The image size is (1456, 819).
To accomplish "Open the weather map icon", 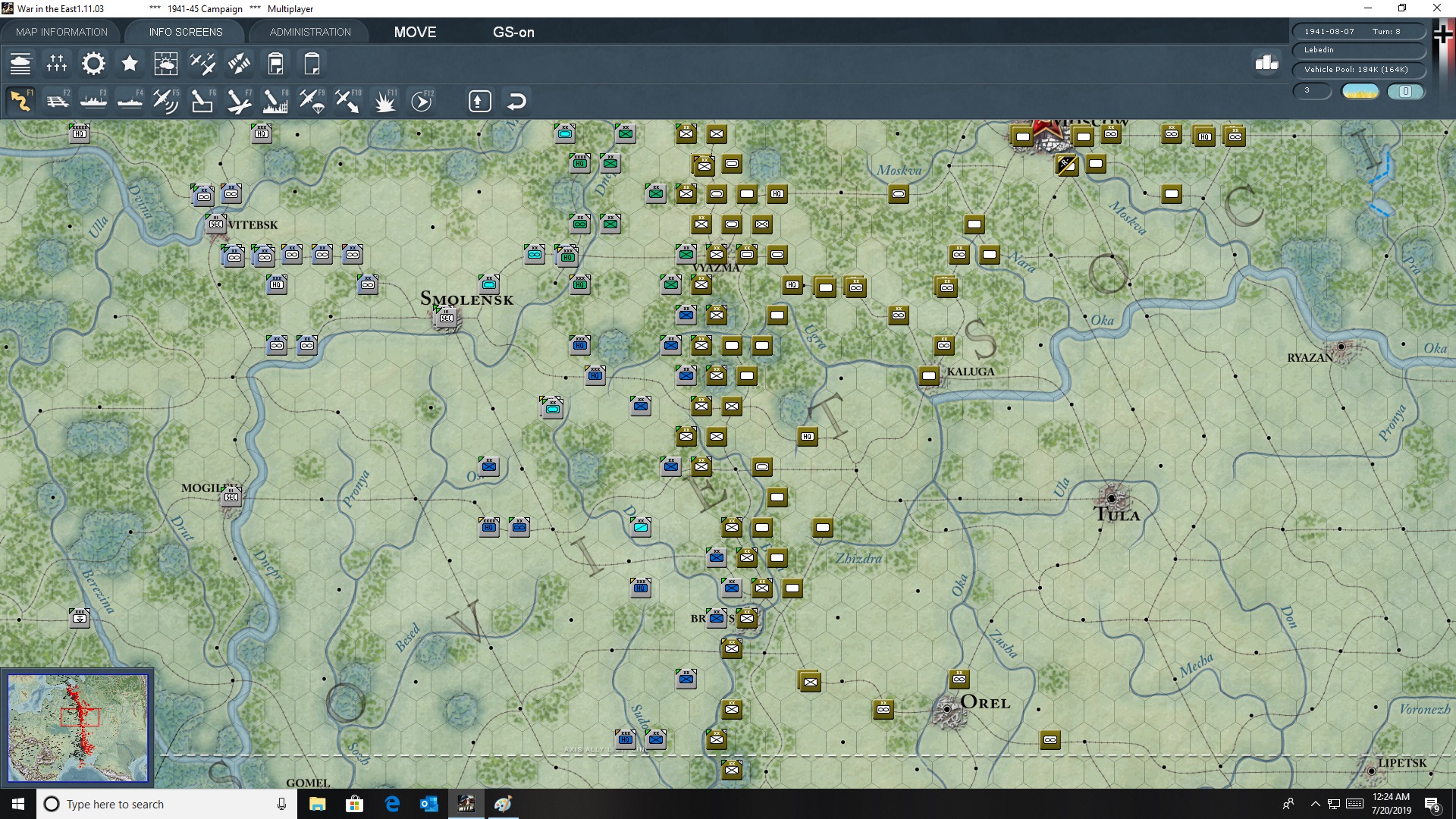I will point(165,64).
